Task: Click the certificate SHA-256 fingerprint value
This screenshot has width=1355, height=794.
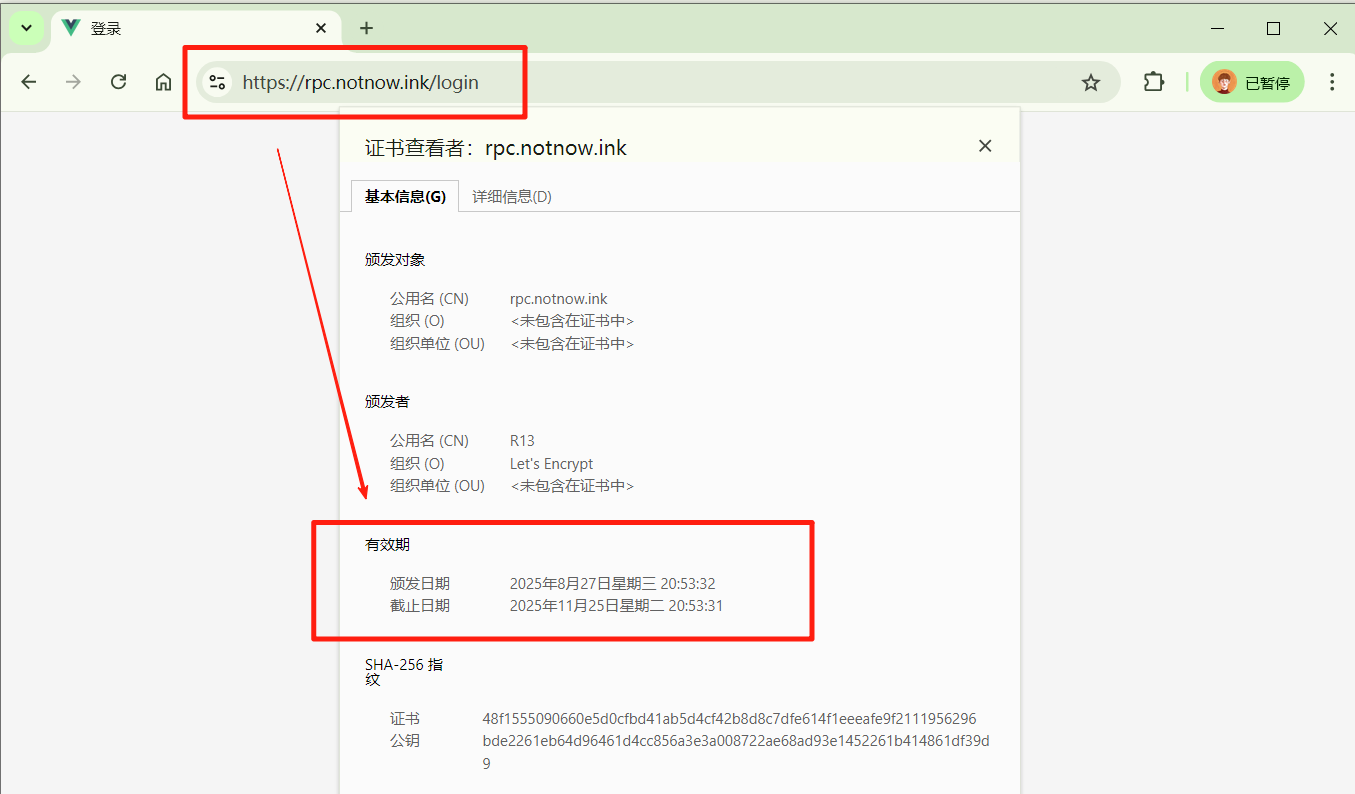Action: tap(729, 719)
